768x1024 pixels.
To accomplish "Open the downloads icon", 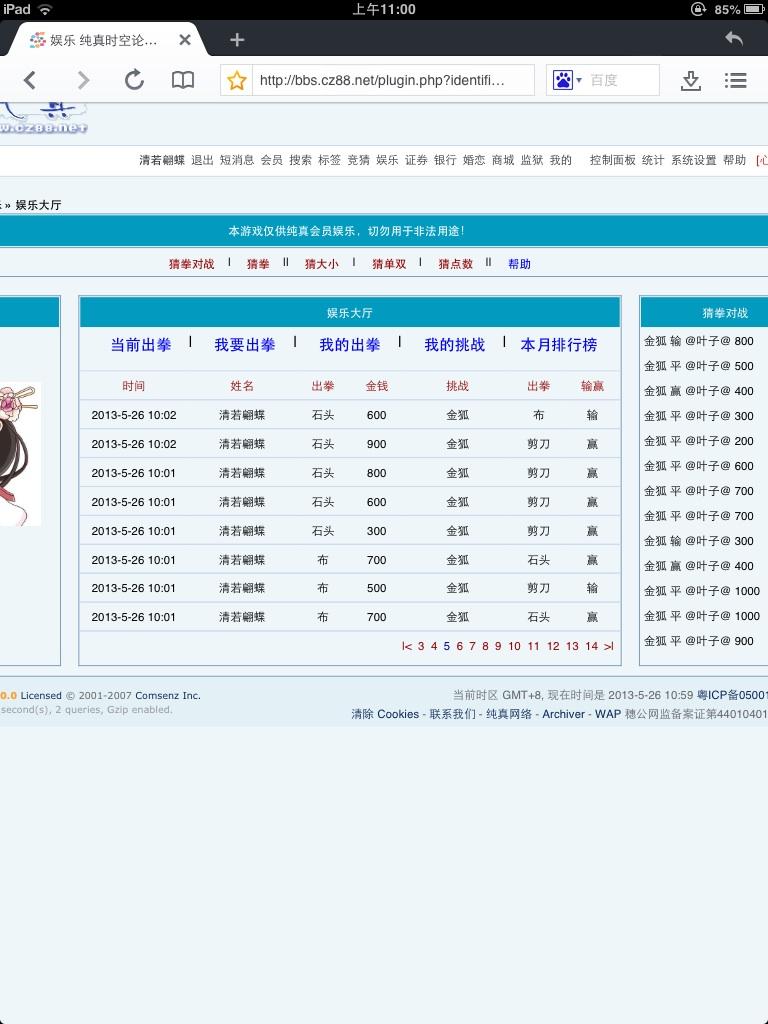I will point(690,80).
